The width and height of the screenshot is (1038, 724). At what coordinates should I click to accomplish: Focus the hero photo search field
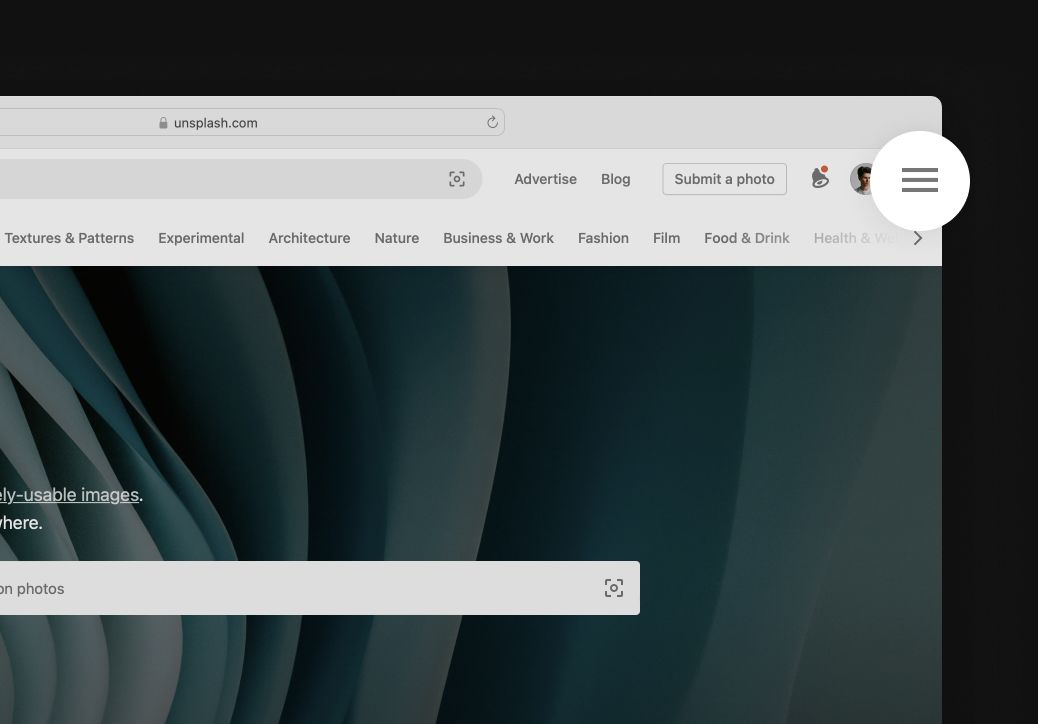[x=320, y=588]
